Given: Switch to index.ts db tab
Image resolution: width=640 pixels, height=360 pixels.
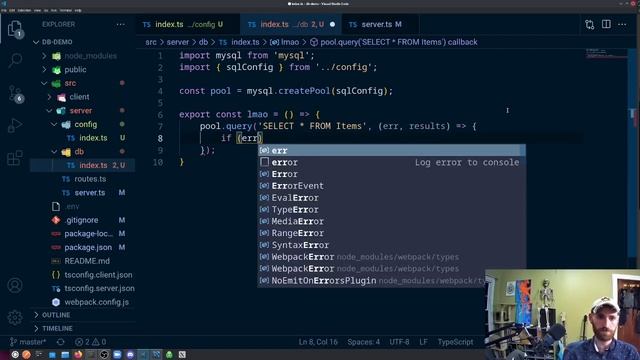Looking at the screenshot, I should coord(291,24).
